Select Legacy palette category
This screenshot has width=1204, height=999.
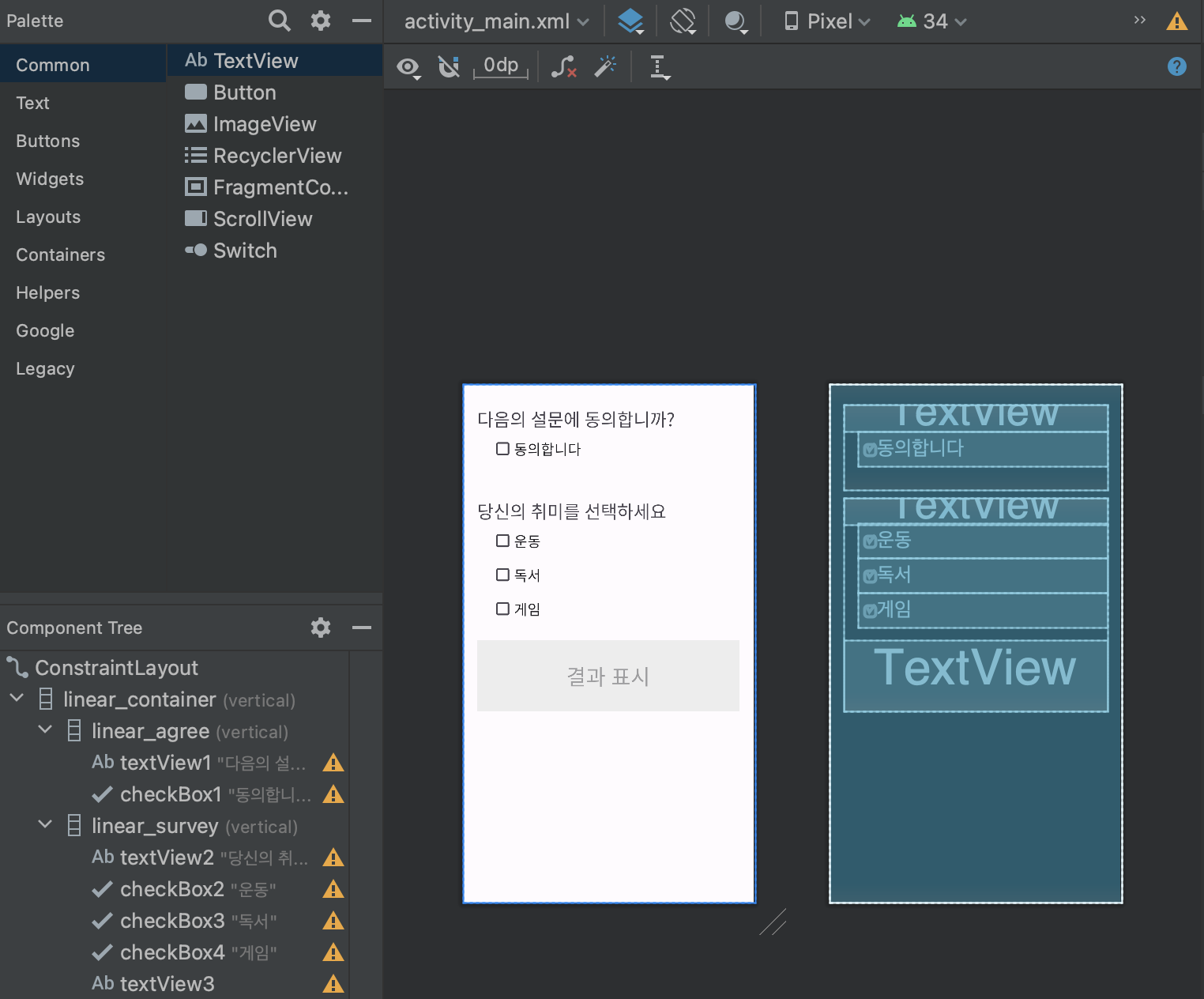(x=83, y=368)
